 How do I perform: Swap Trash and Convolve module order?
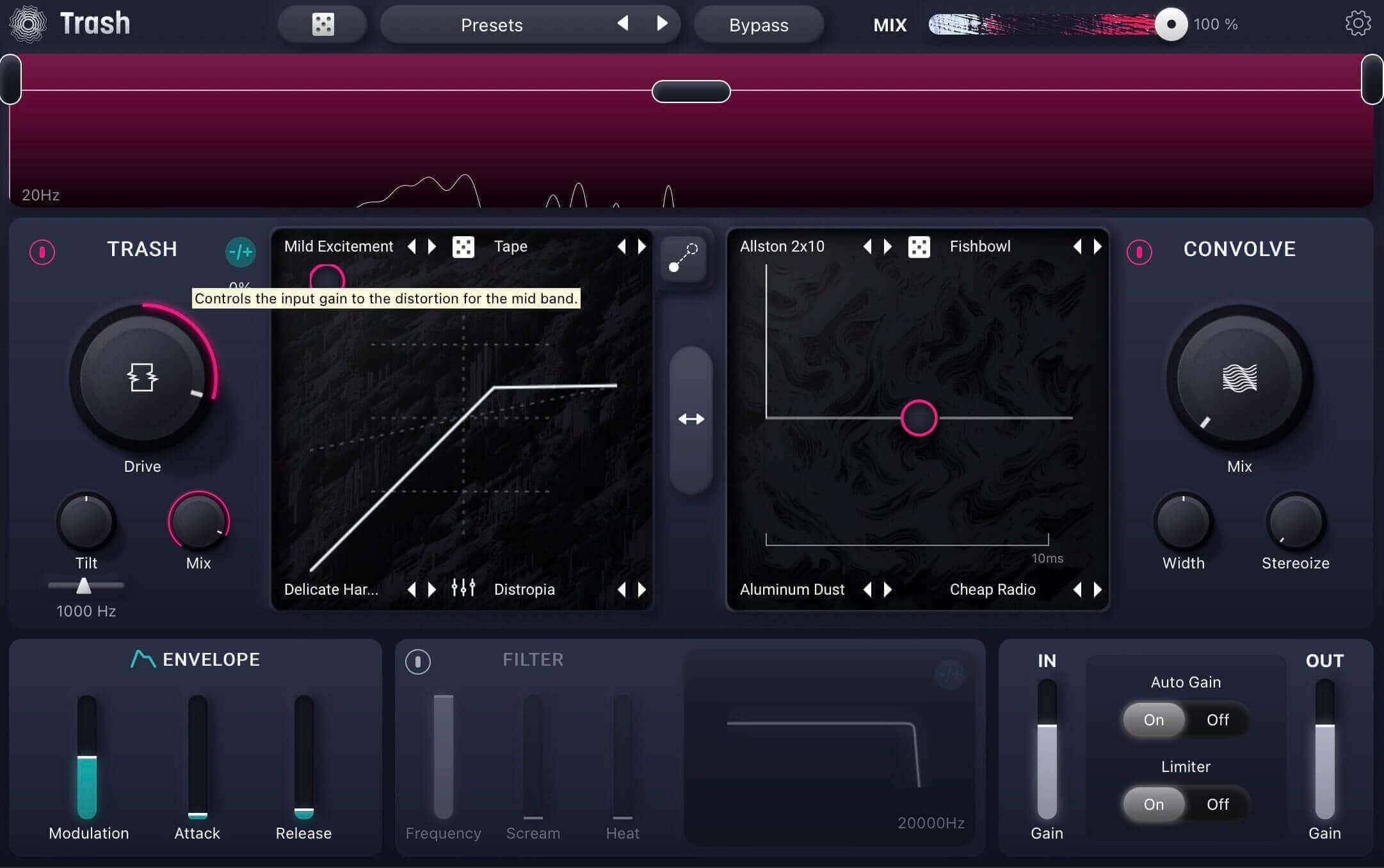pos(691,419)
